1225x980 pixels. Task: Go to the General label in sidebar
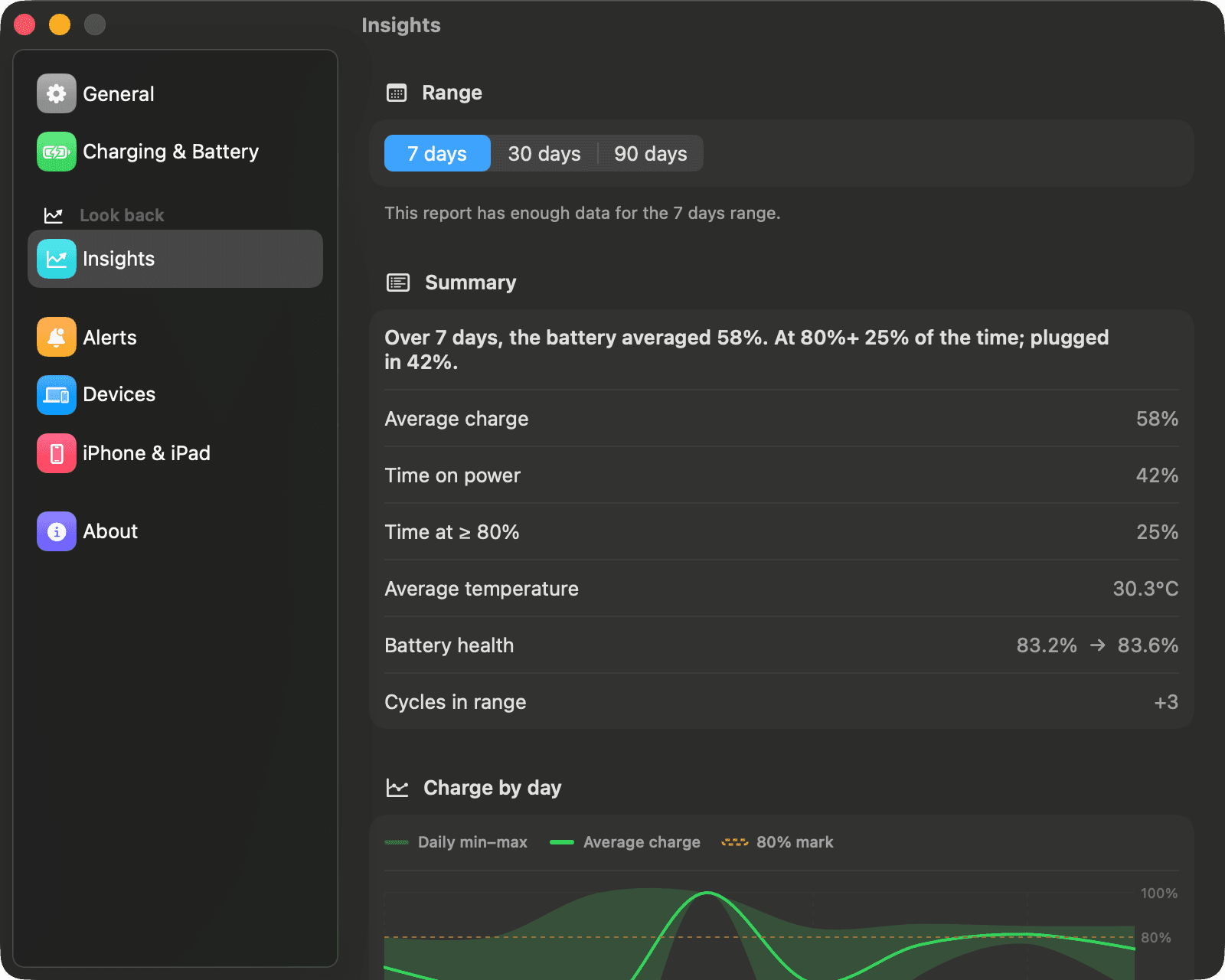click(119, 94)
